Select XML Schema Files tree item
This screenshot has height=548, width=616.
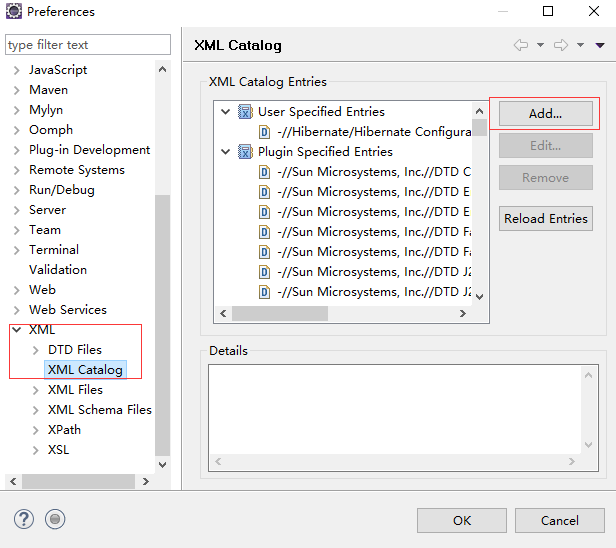pos(100,410)
